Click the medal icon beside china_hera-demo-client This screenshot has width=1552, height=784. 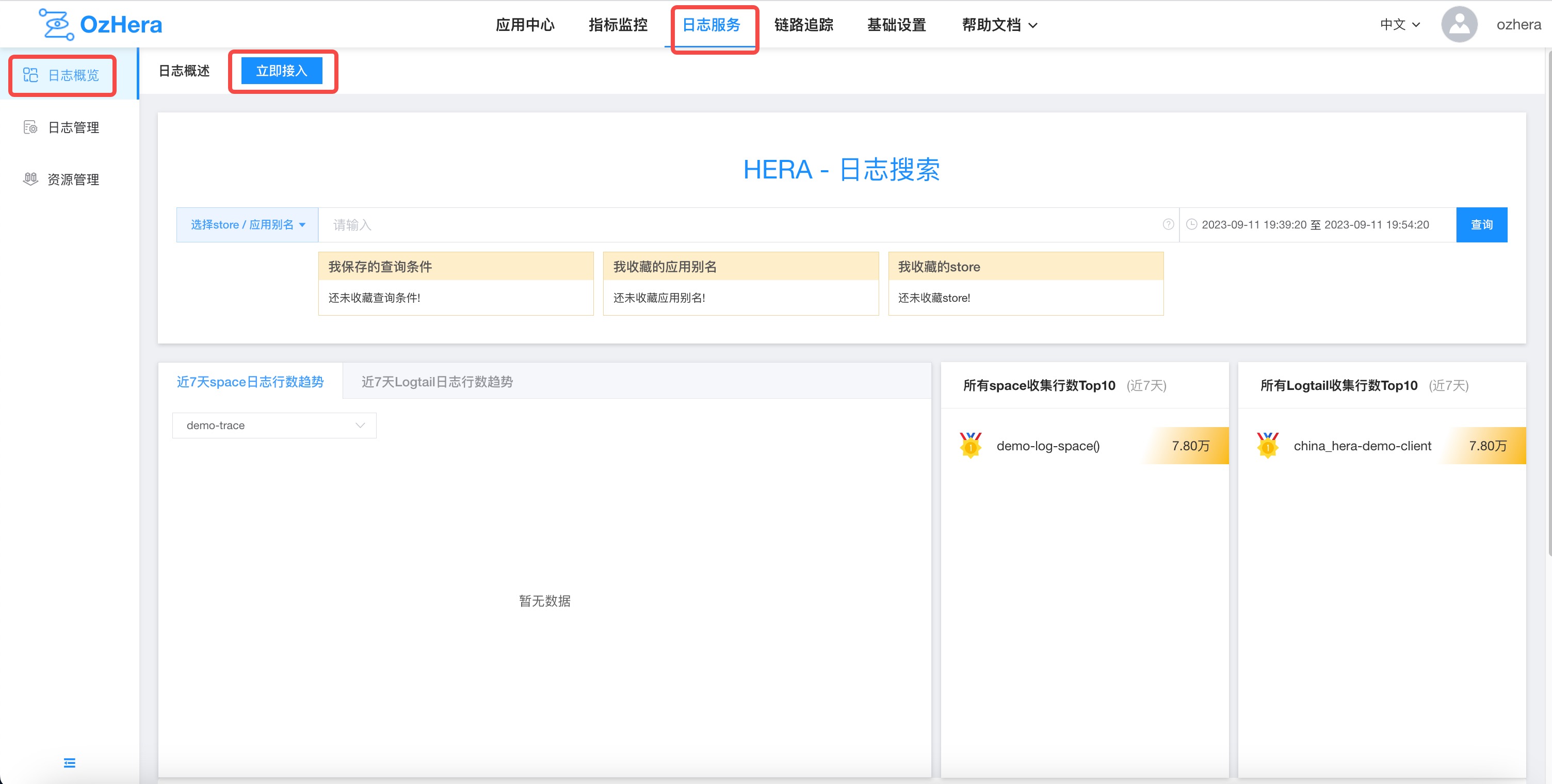coord(1268,446)
